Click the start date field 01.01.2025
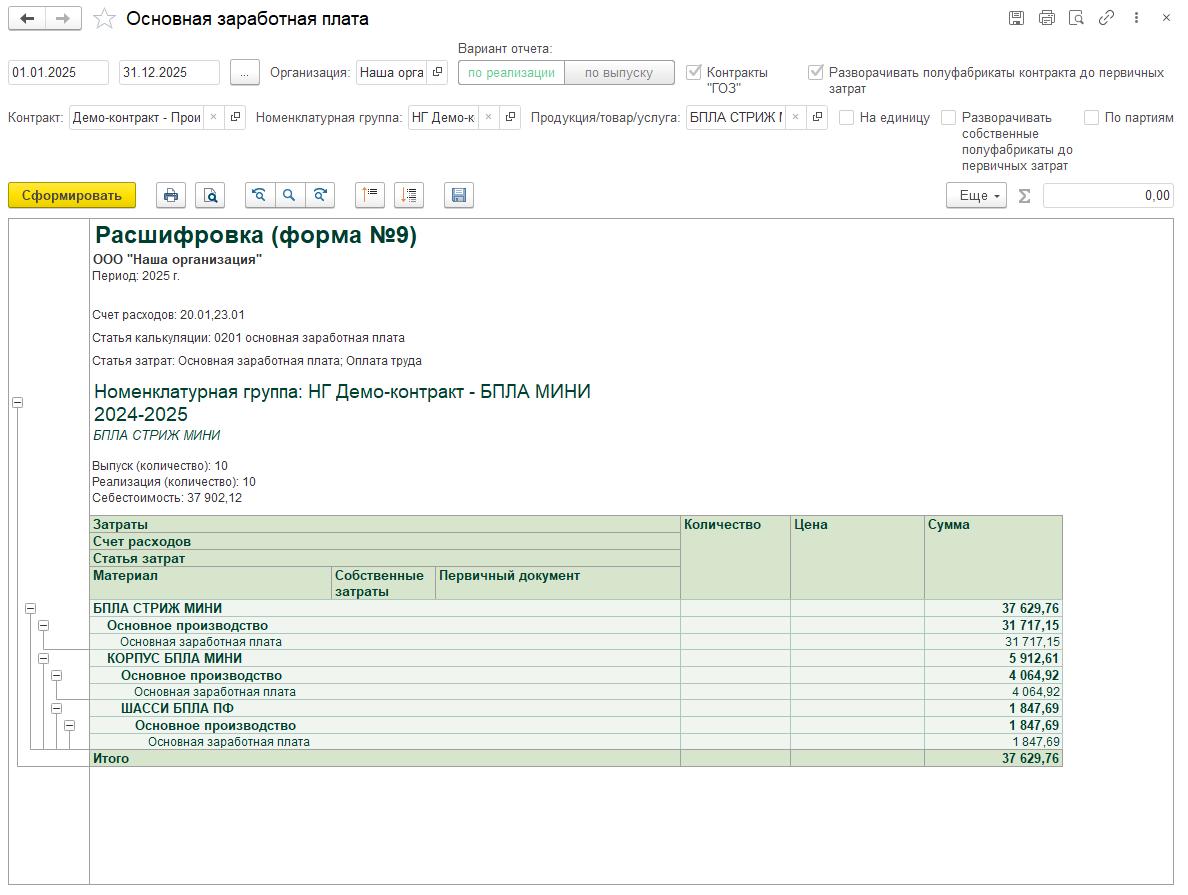 tap(58, 73)
